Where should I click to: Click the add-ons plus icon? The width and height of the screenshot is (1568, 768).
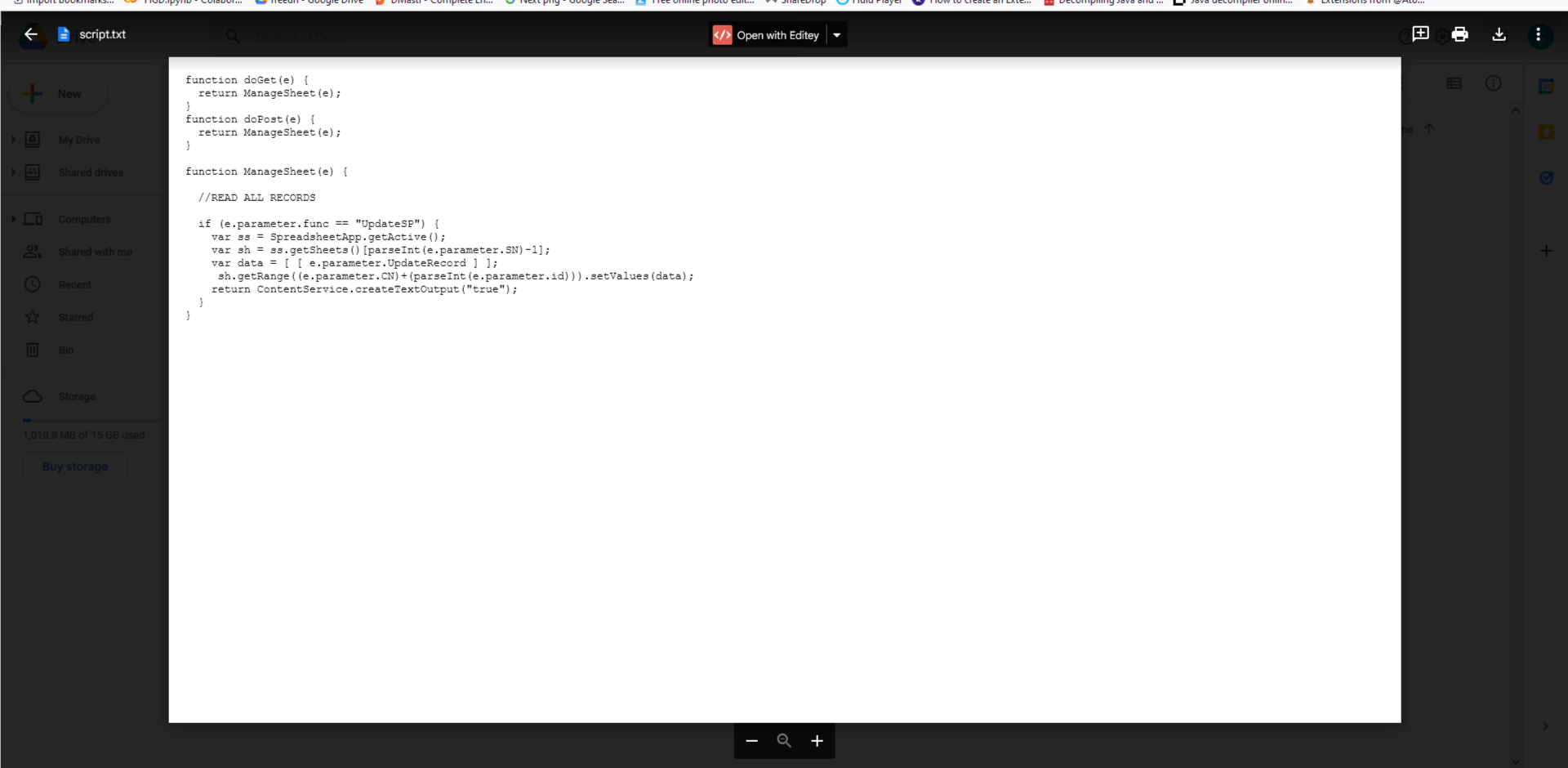(1546, 251)
